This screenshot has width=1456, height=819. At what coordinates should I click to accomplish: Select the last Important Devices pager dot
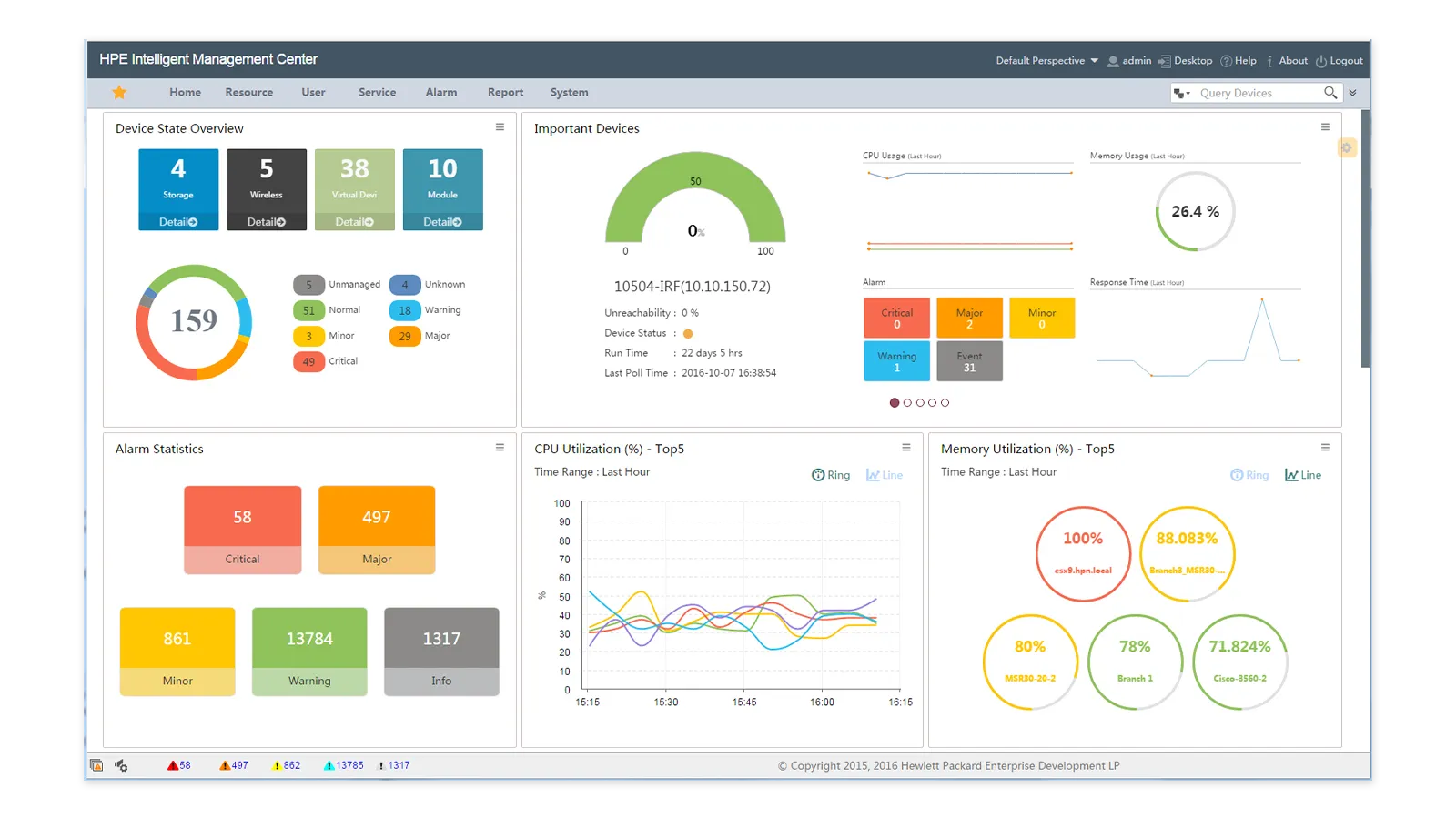945,402
